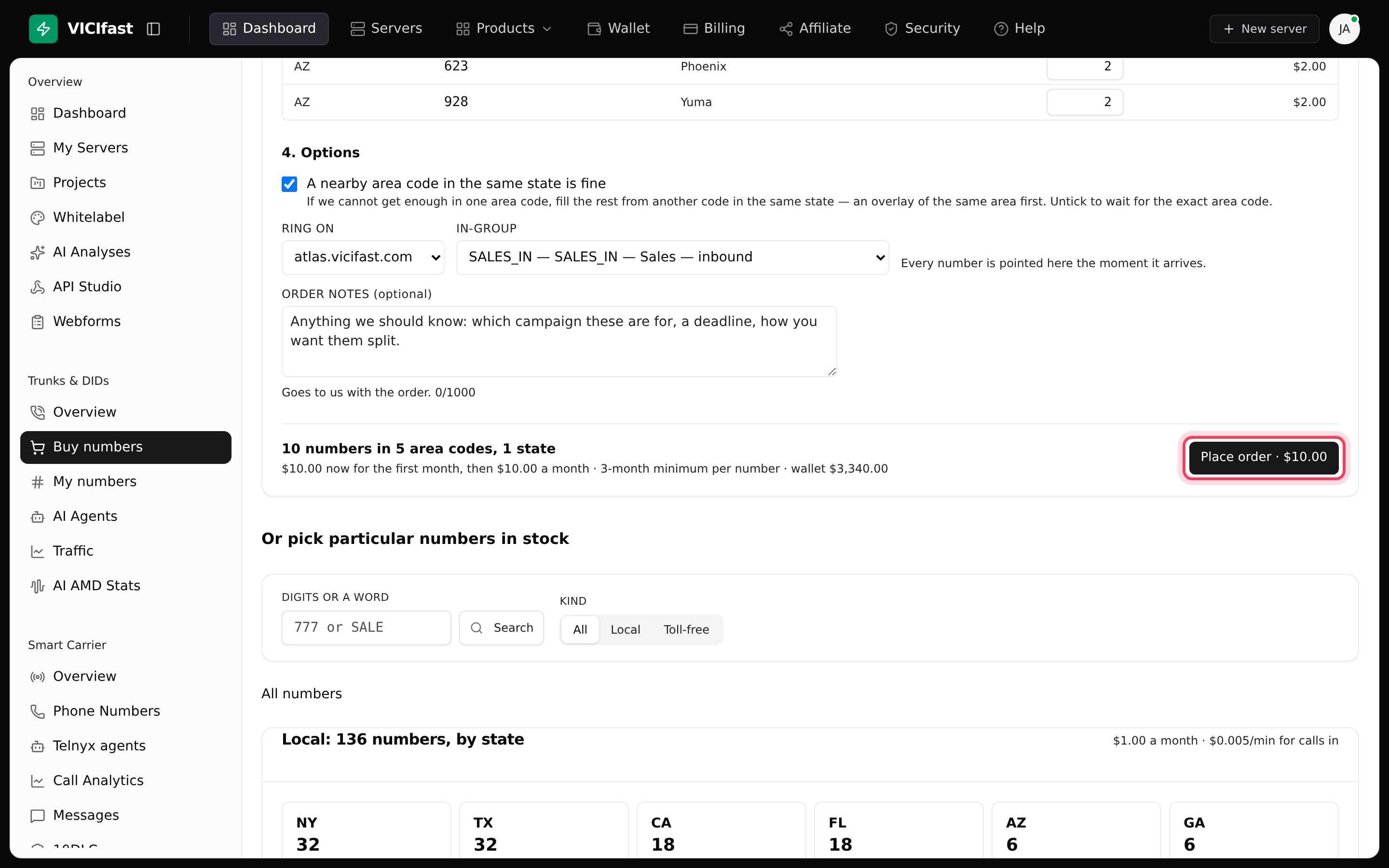
Task: Click the Place order $10.00 button
Action: point(1263,458)
